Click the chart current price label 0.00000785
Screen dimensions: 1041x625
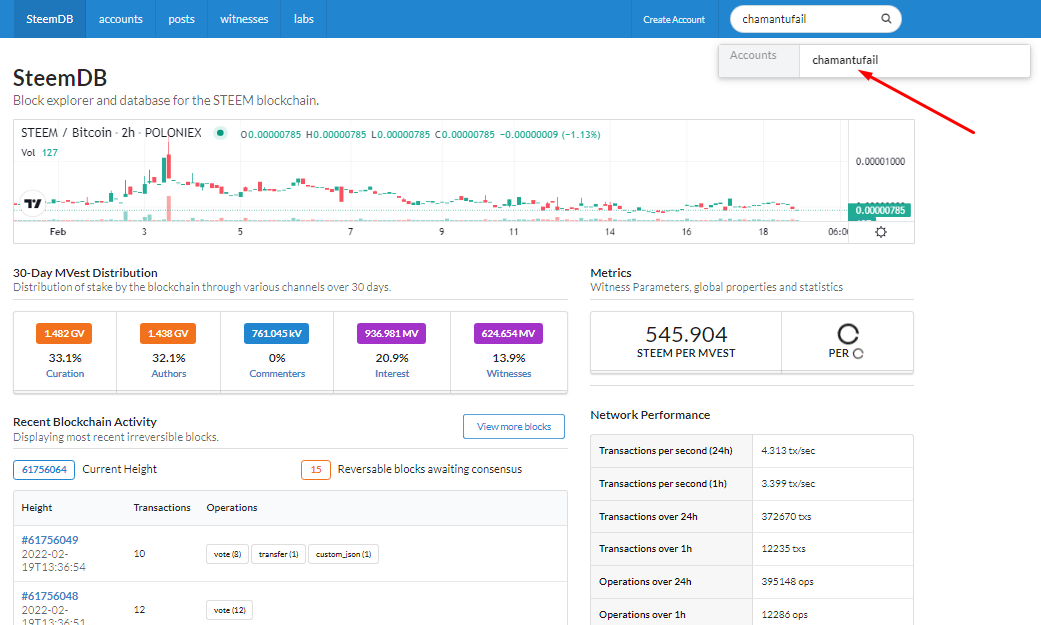[880, 211]
